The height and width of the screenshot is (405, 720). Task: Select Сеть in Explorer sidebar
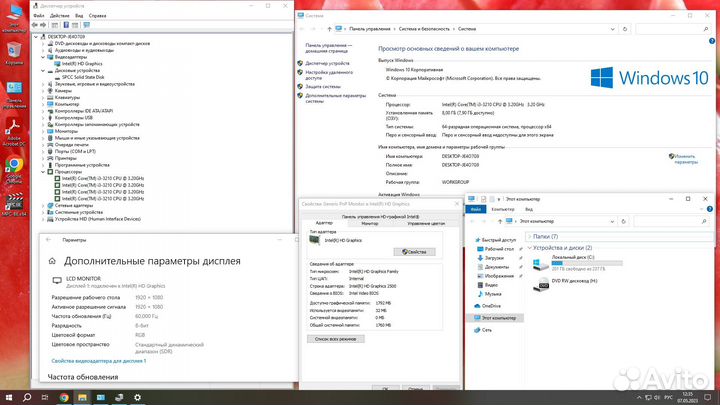486,330
